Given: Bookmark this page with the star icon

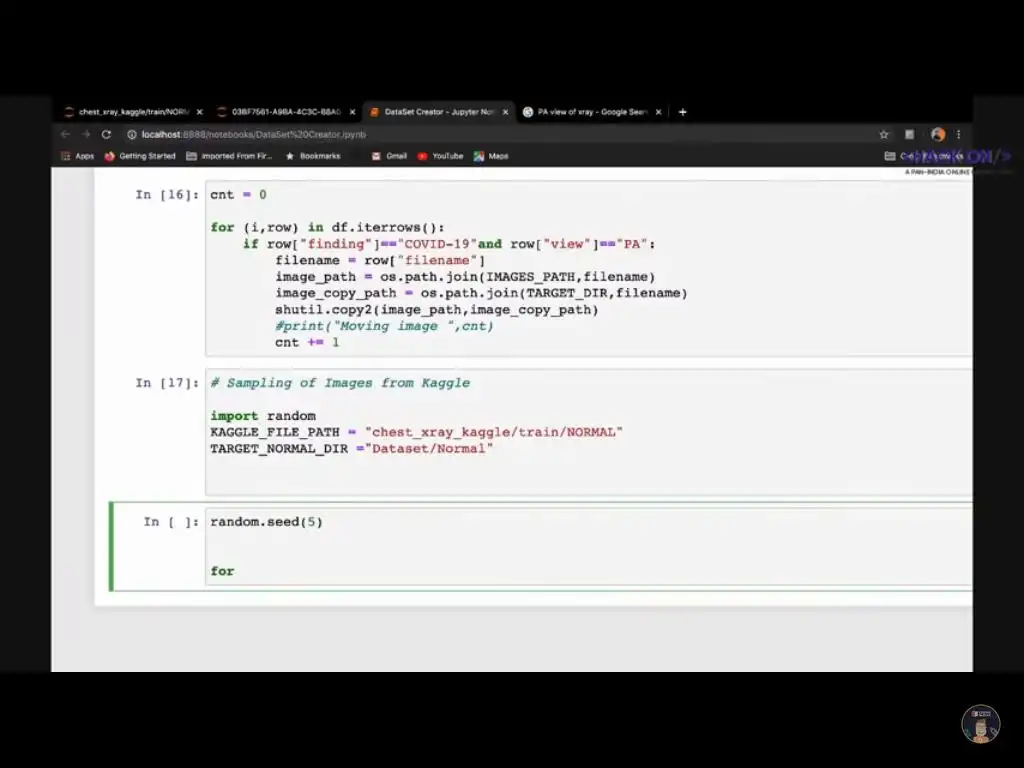Looking at the screenshot, I should pos(884,135).
